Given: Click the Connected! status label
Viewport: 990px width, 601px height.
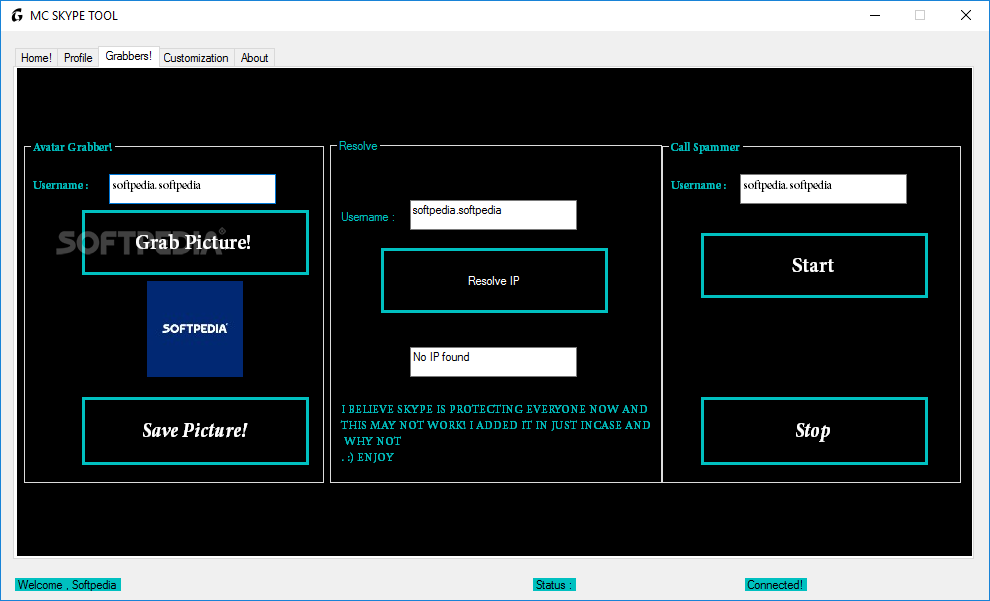Looking at the screenshot, I should point(775,585).
